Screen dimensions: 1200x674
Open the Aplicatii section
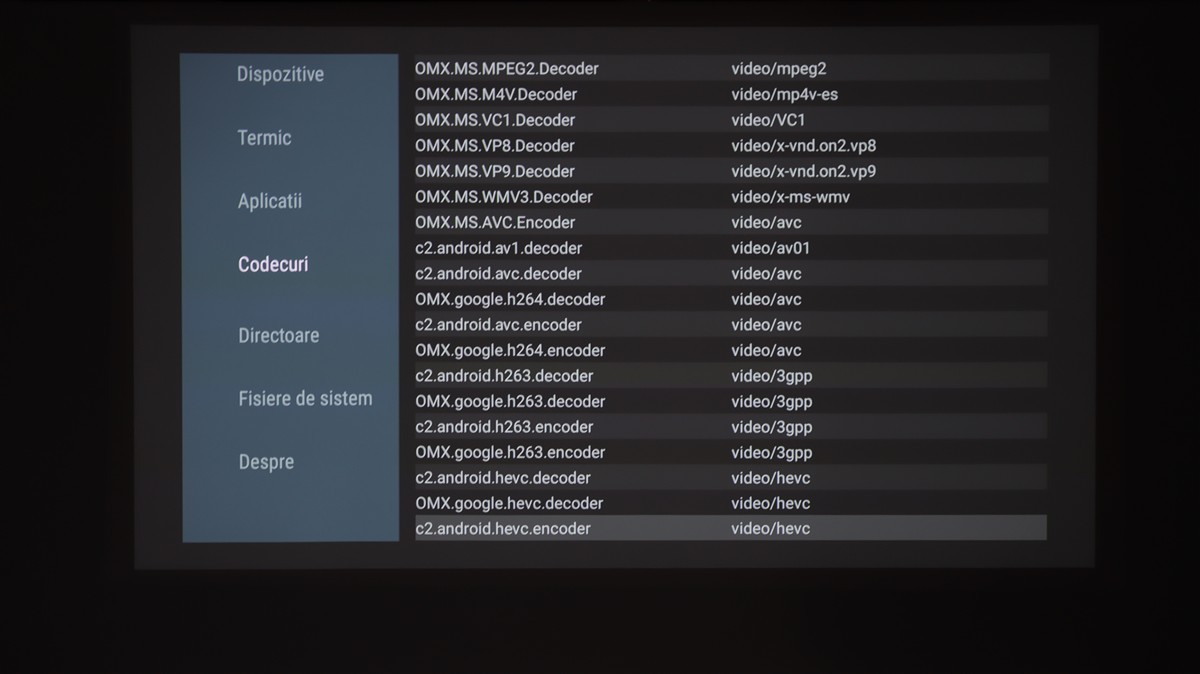point(270,201)
